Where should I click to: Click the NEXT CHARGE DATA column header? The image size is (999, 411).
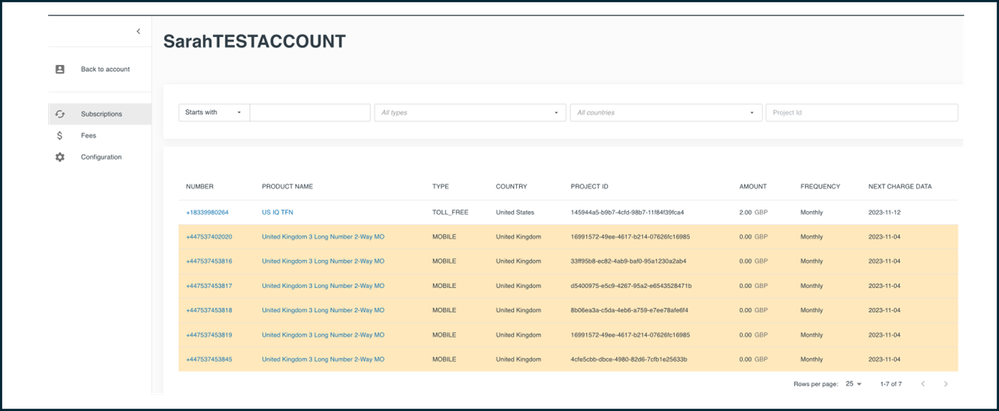click(x=900, y=187)
